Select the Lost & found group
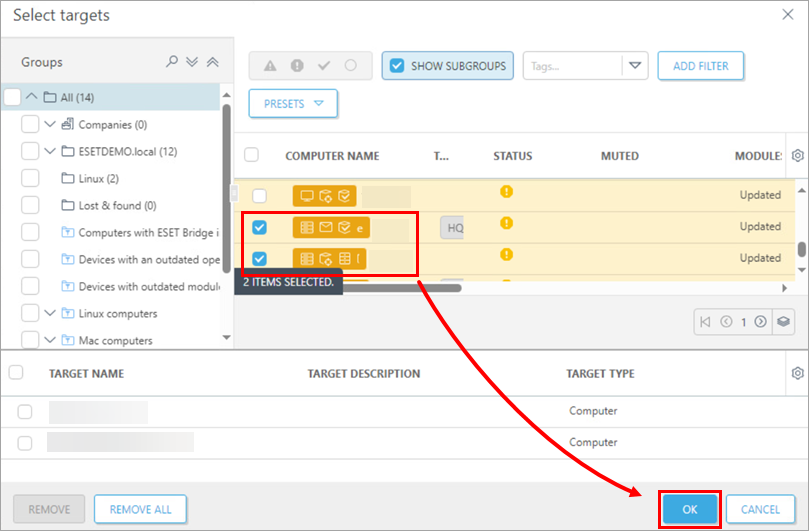Screen dimensions: 809x531 coord(117,206)
